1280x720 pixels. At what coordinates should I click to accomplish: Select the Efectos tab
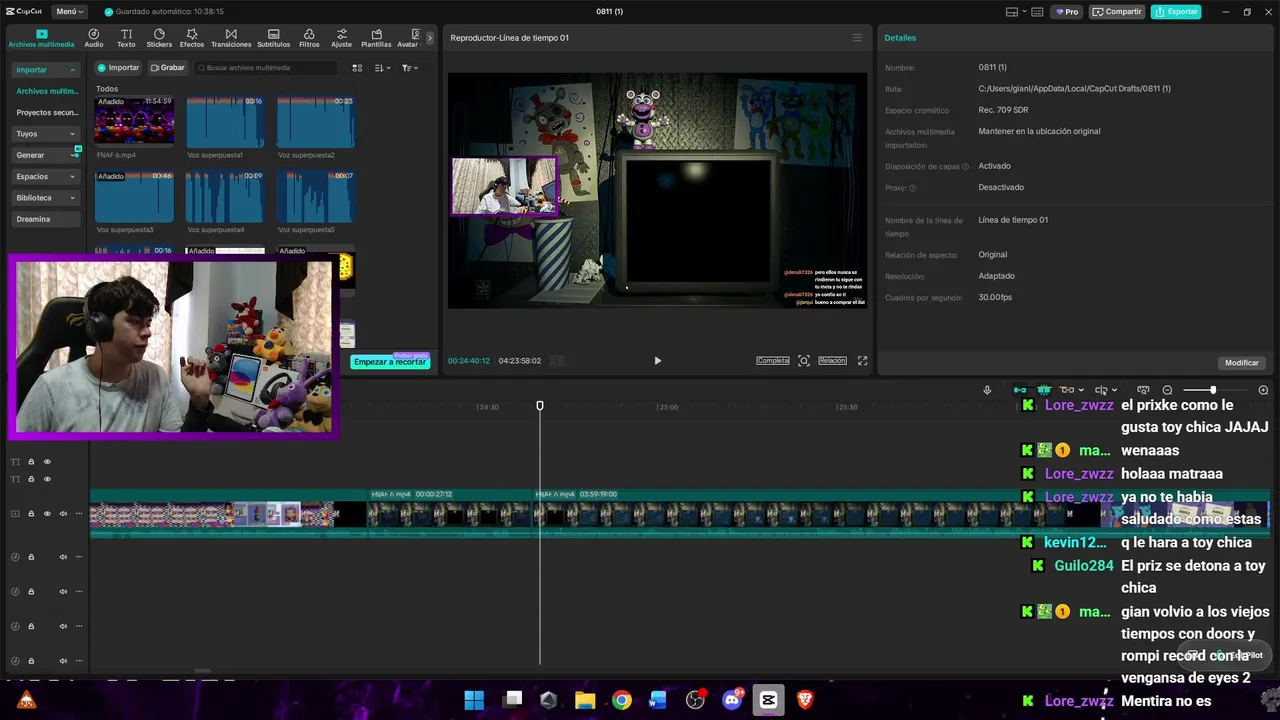tap(192, 38)
